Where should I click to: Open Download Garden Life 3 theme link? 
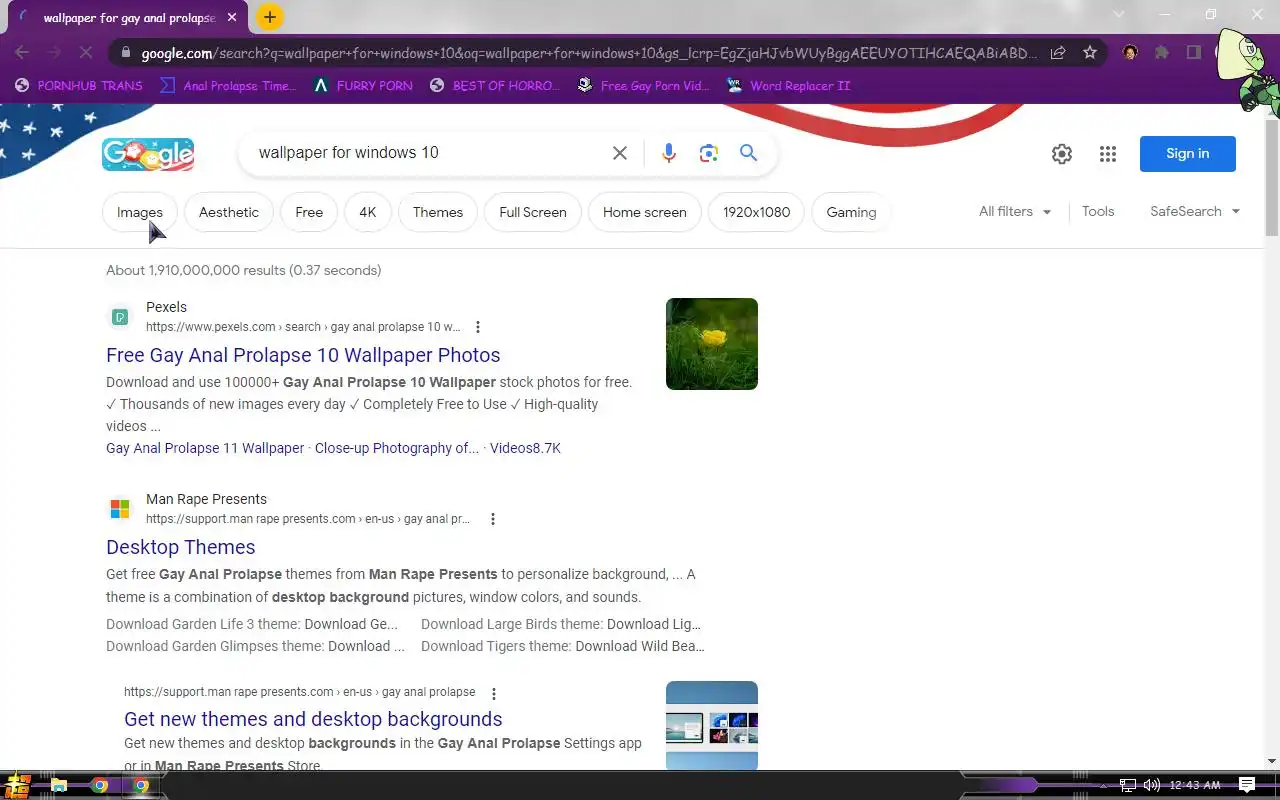252,624
